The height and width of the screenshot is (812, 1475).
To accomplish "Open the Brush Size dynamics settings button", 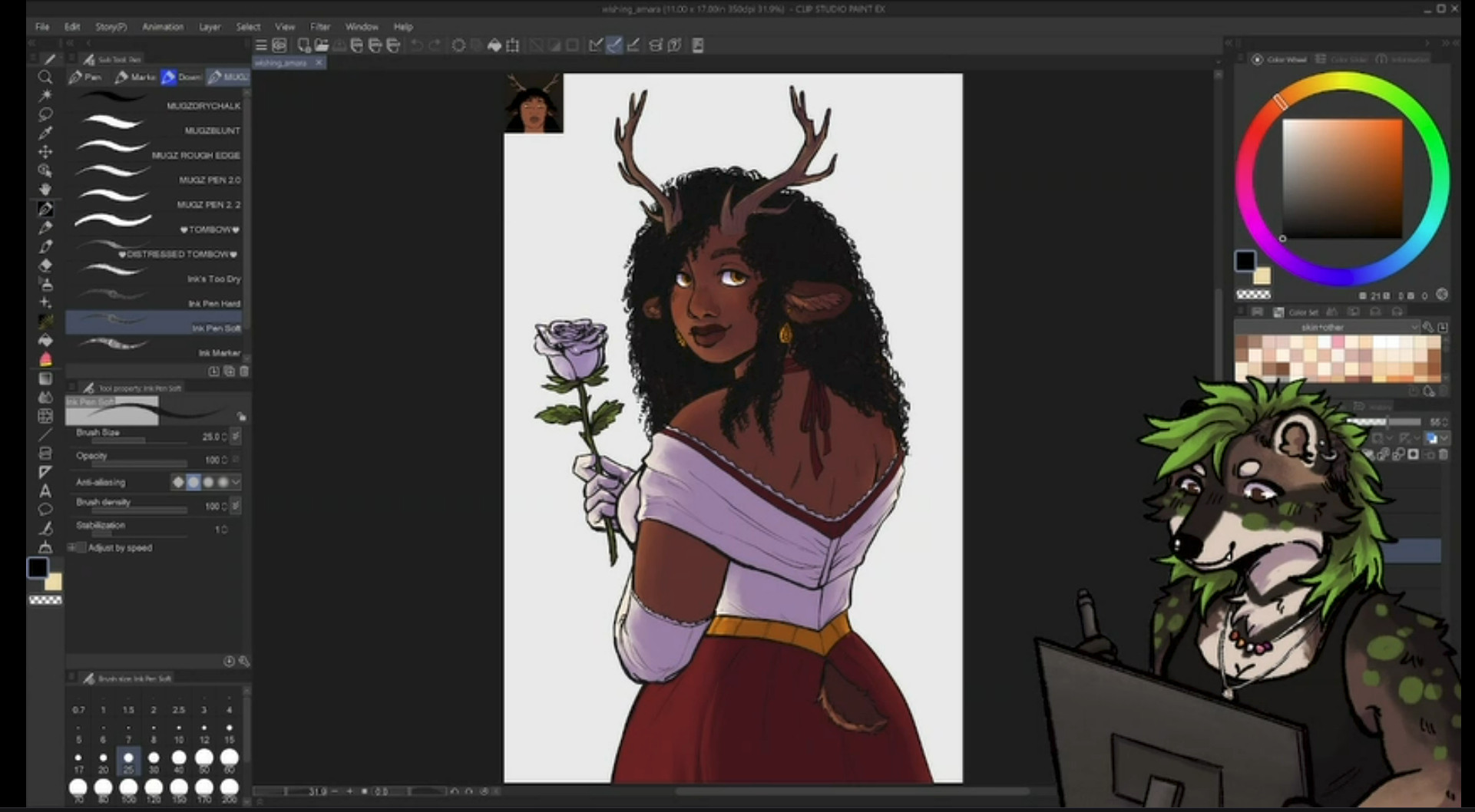I will [236, 436].
